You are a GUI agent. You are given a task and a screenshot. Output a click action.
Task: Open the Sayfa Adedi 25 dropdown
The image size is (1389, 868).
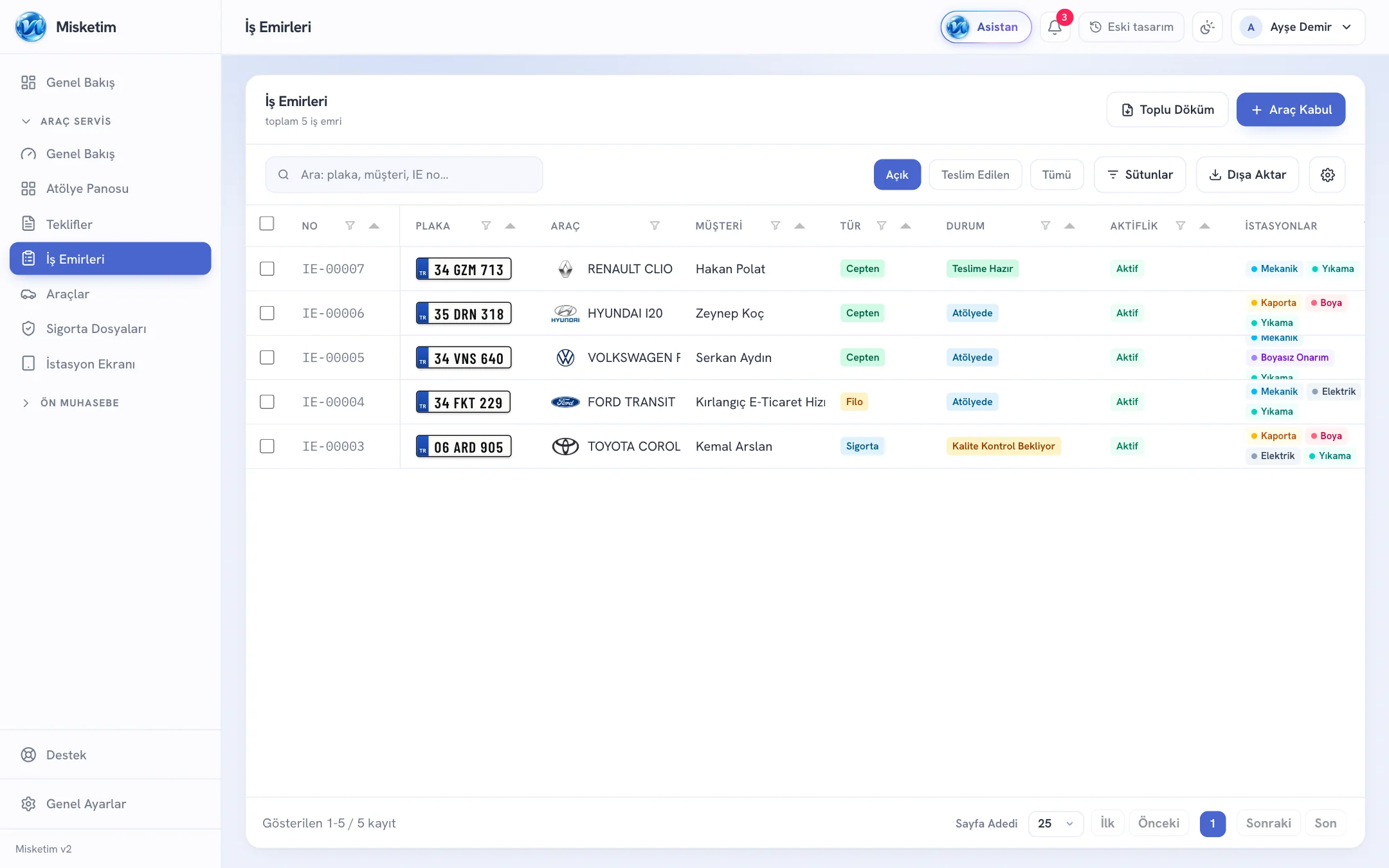point(1055,824)
